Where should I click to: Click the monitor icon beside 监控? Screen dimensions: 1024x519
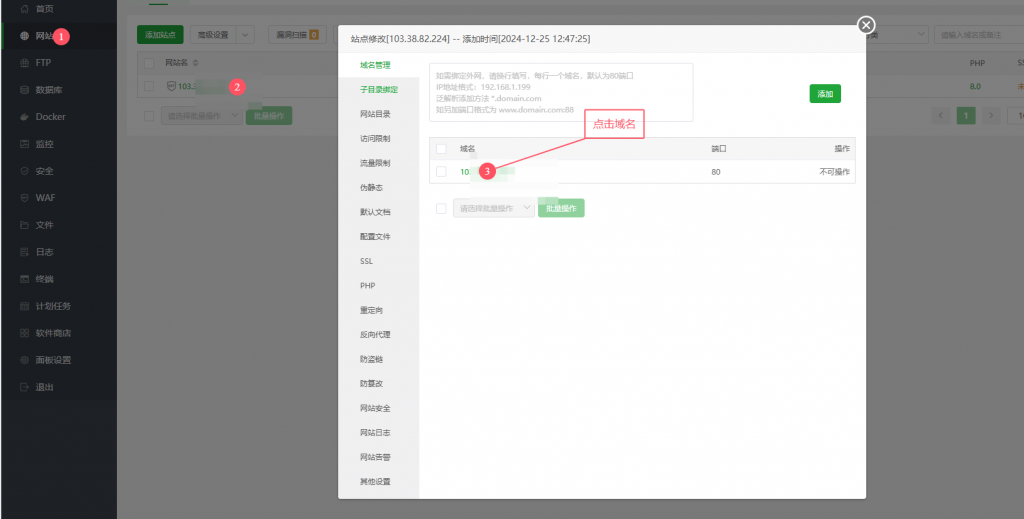[25, 144]
